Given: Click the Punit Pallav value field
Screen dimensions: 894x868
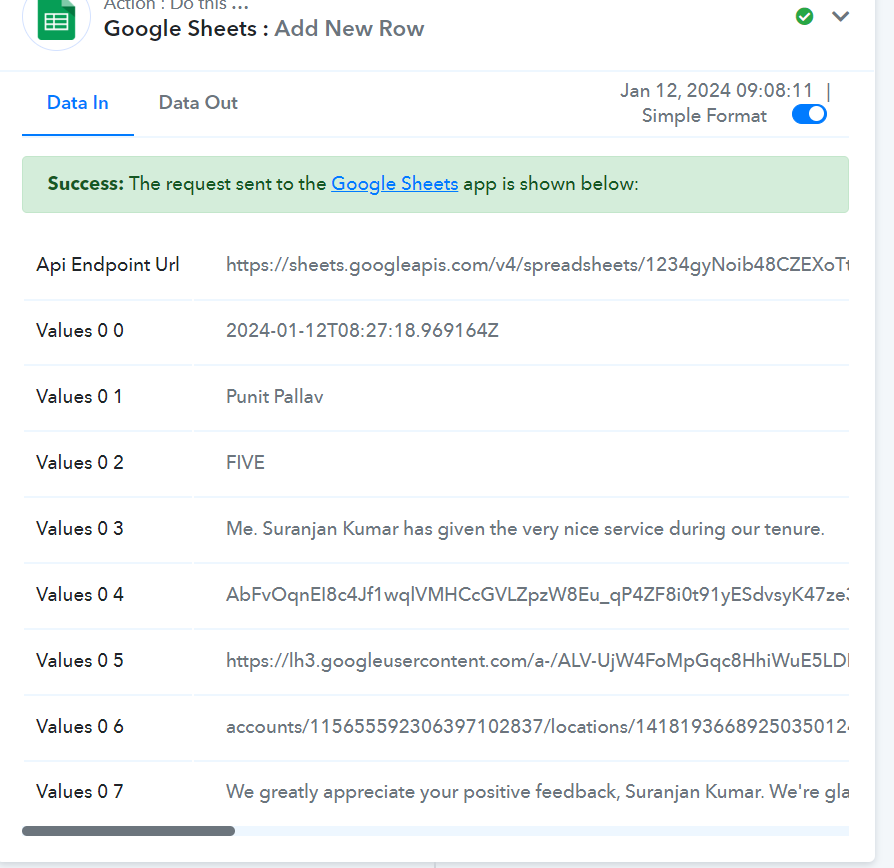Looking at the screenshot, I should [x=275, y=397].
